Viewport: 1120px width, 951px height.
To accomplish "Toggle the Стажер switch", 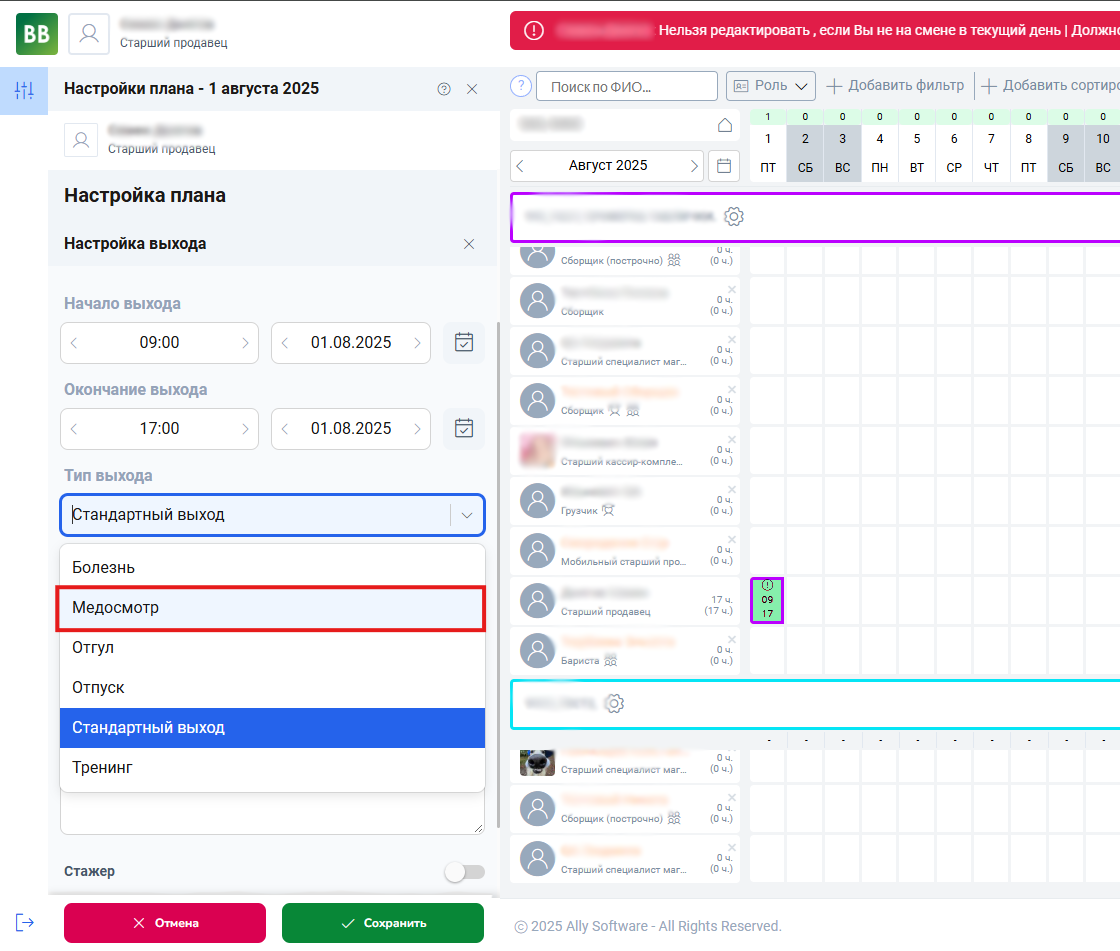I will (464, 872).
